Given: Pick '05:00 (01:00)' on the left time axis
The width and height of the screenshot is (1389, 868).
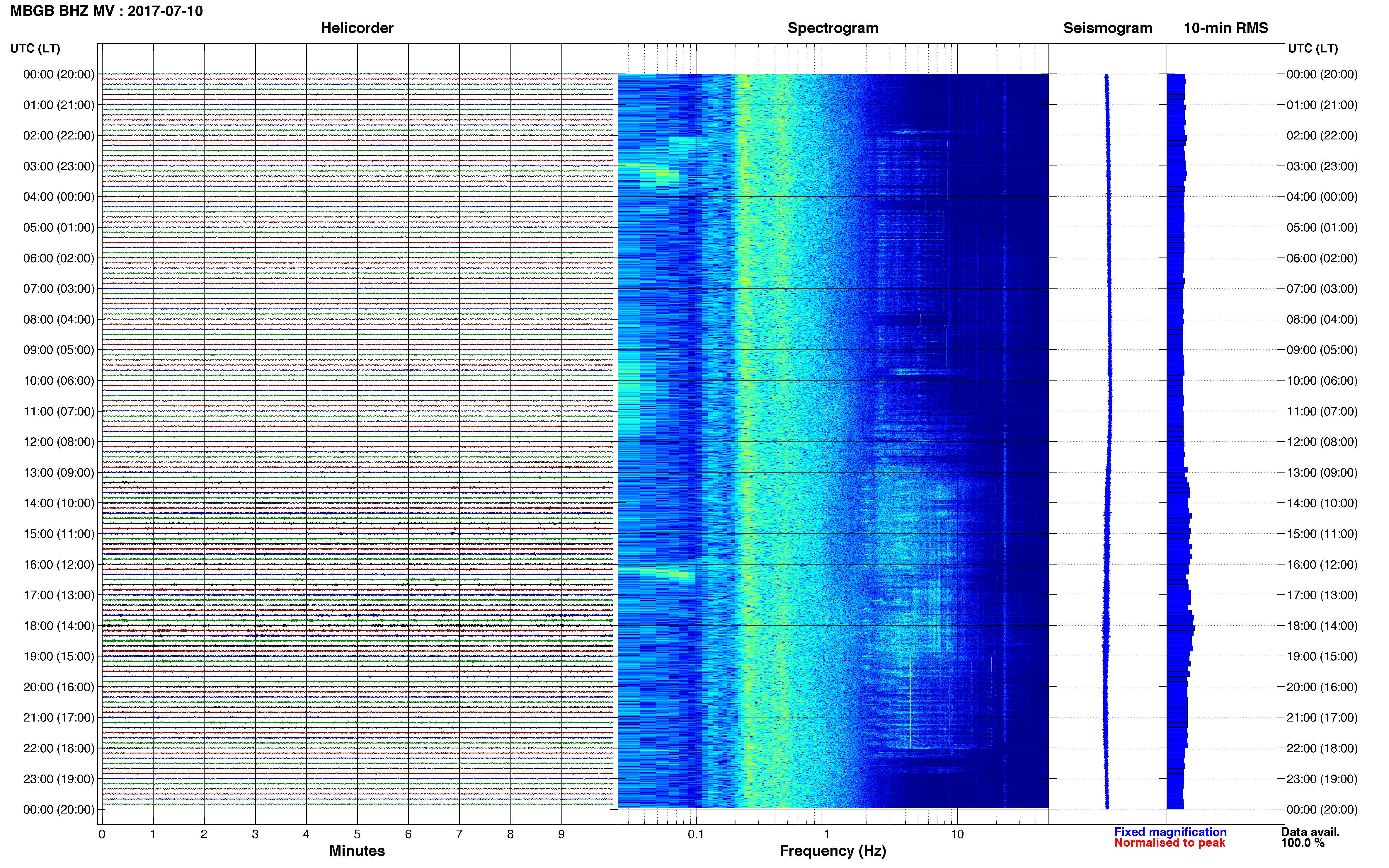Looking at the screenshot, I should [x=59, y=227].
